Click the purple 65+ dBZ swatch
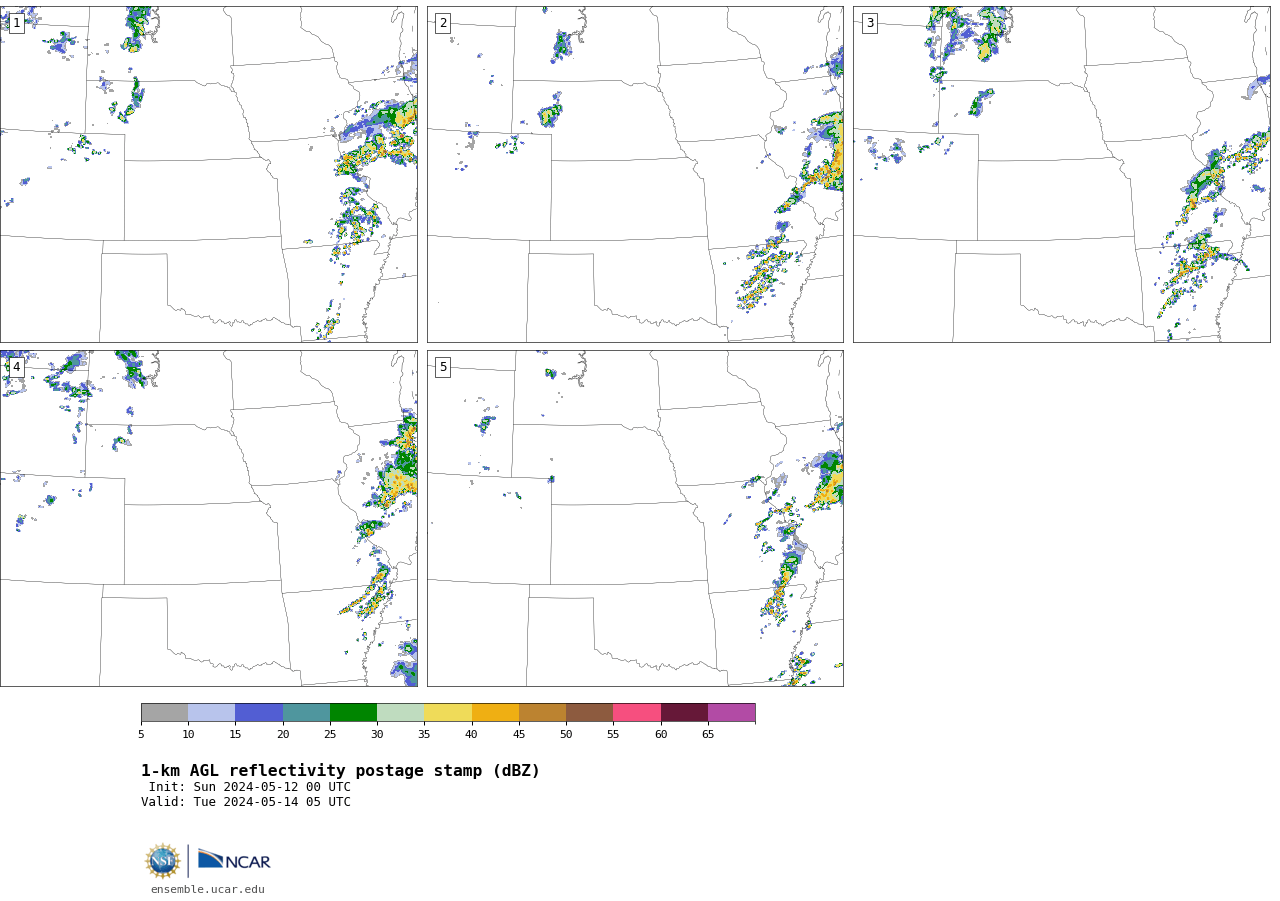The height and width of the screenshot is (901, 1280). tap(731, 713)
